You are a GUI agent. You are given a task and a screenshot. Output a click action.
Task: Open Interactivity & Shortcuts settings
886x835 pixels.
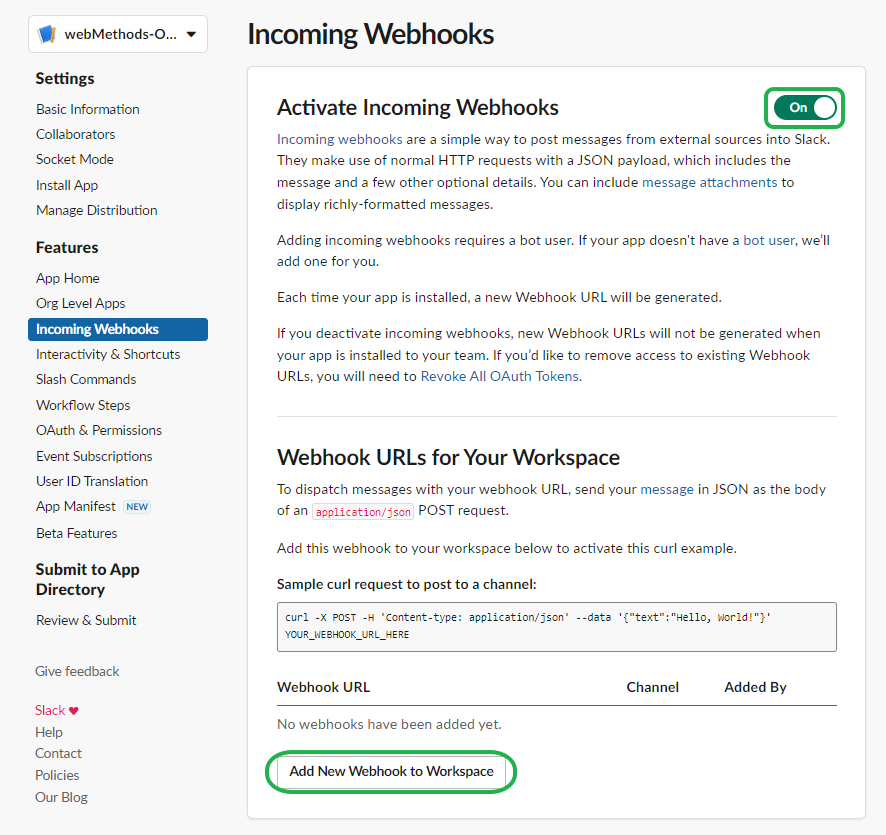coord(108,354)
